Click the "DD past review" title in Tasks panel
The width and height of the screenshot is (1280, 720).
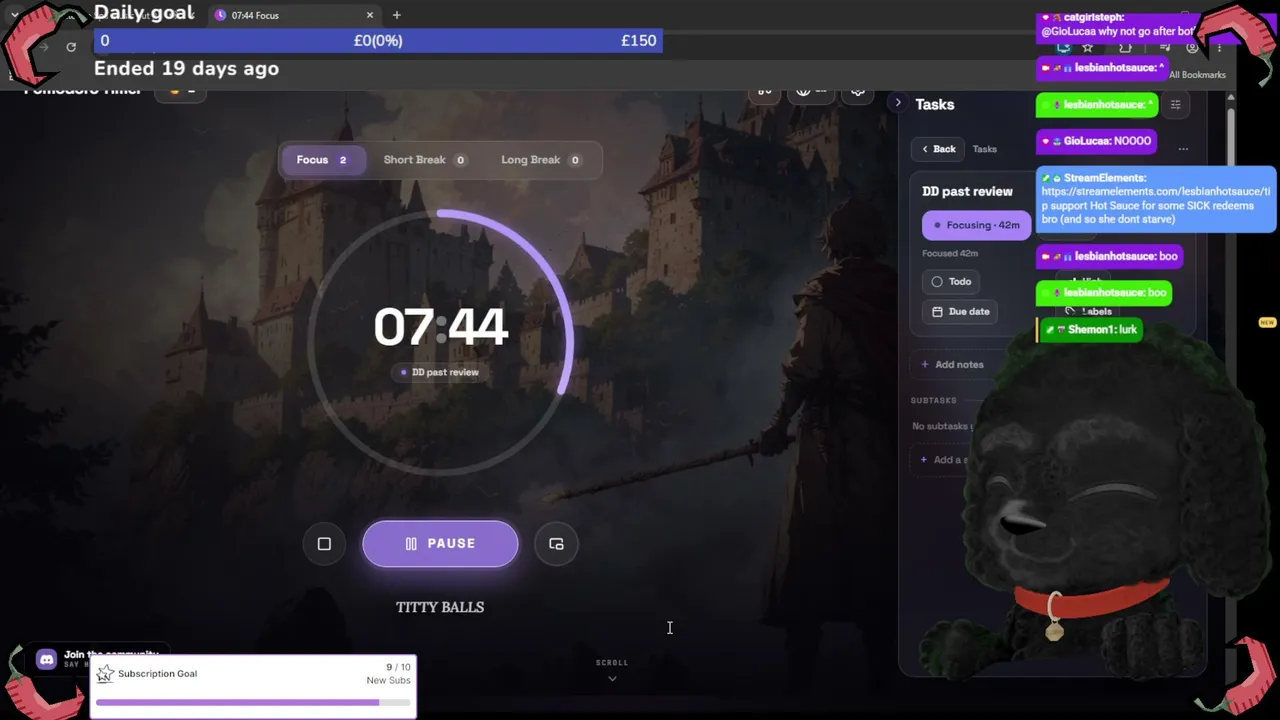[967, 191]
